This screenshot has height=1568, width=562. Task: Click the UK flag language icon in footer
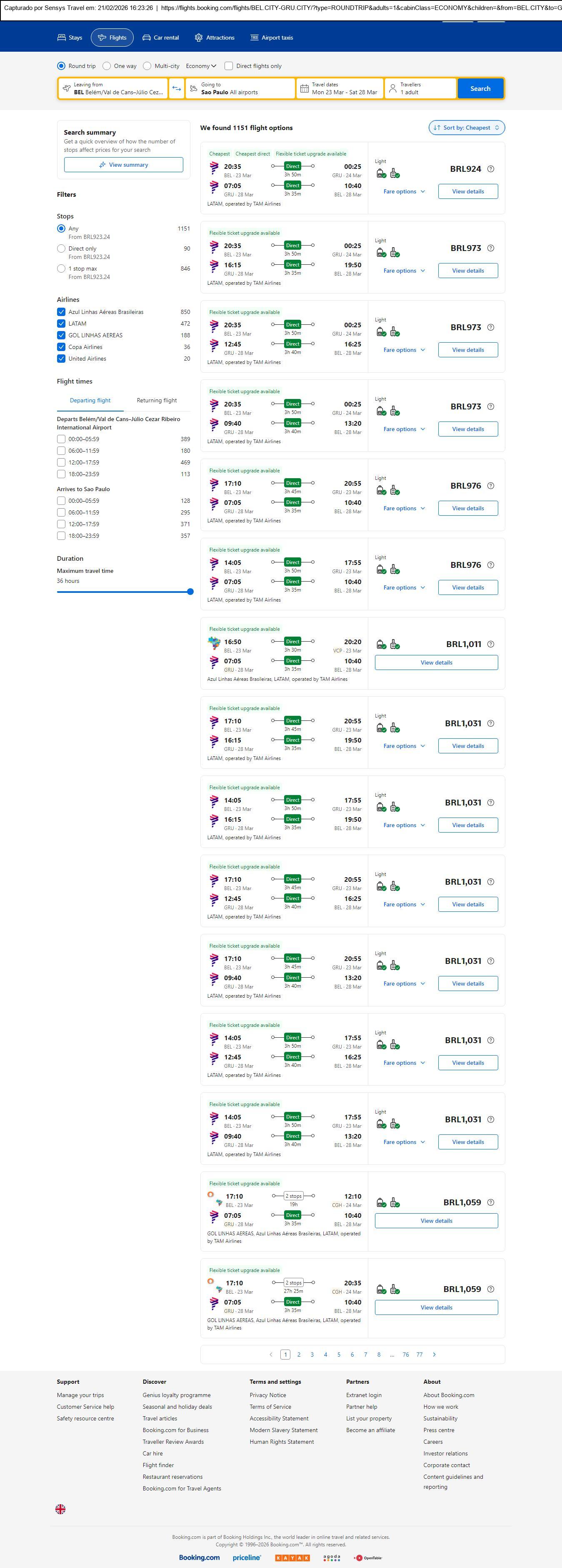tap(60, 1509)
